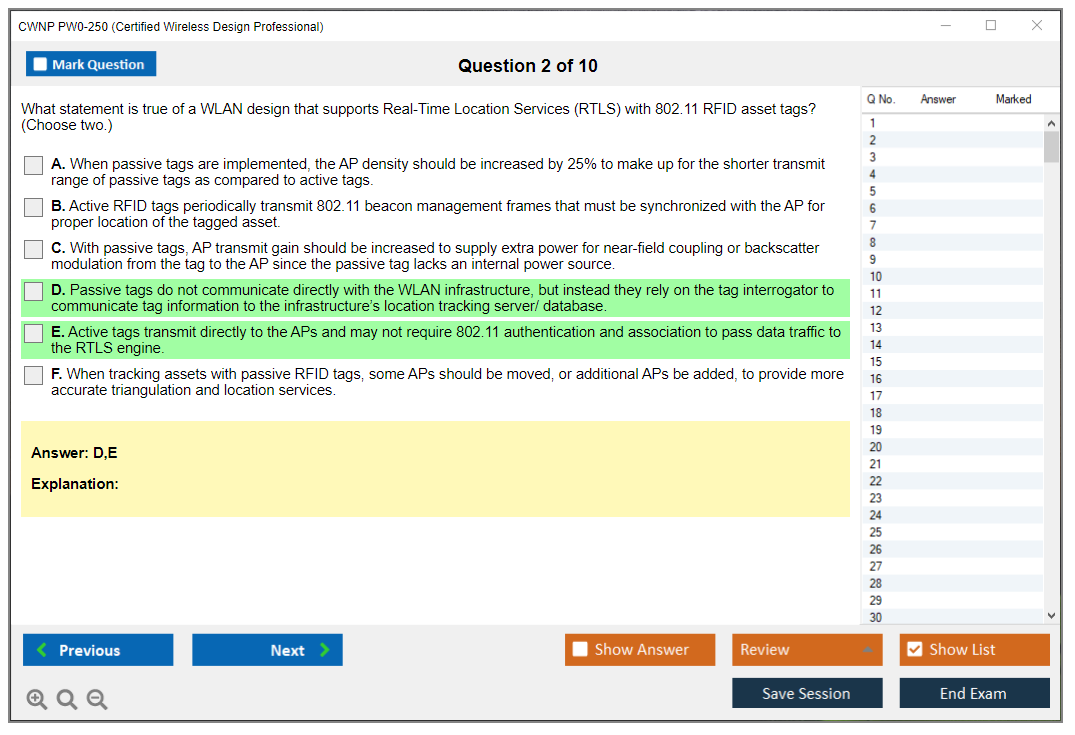Go to the Next question
This screenshot has height=735, width=1075.
tap(267, 650)
